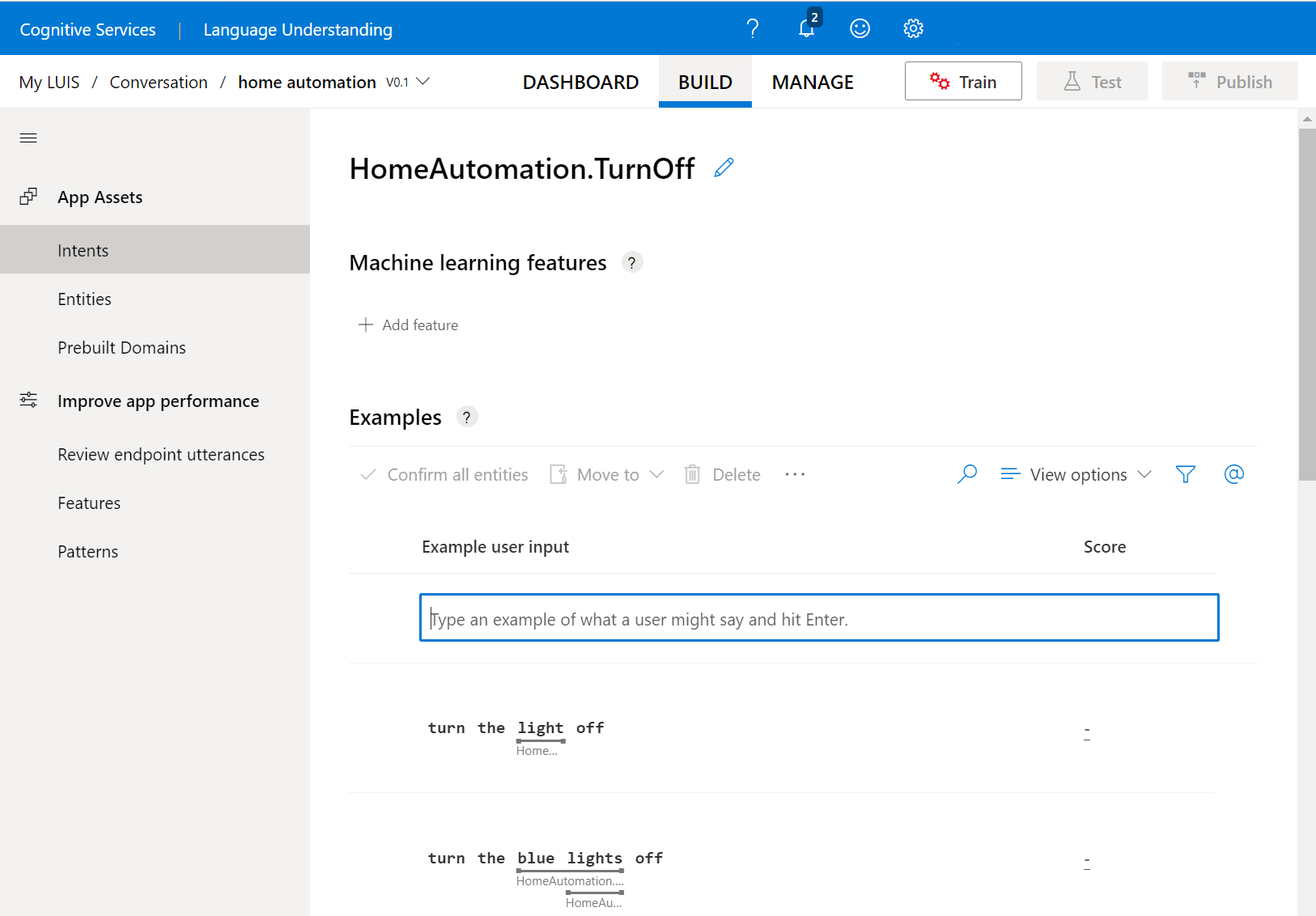
Task: Focus the example utterance input field
Action: click(x=817, y=617)
